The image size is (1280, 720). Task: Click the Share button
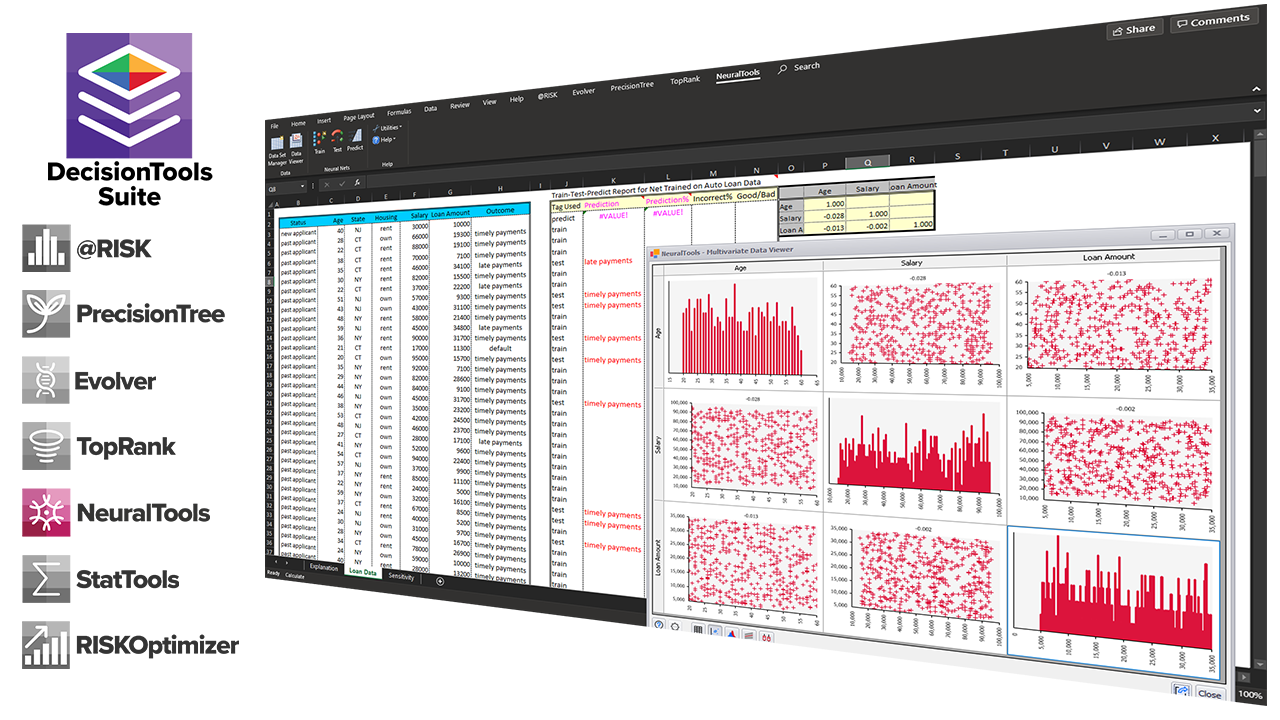(x=1133, y=30)
